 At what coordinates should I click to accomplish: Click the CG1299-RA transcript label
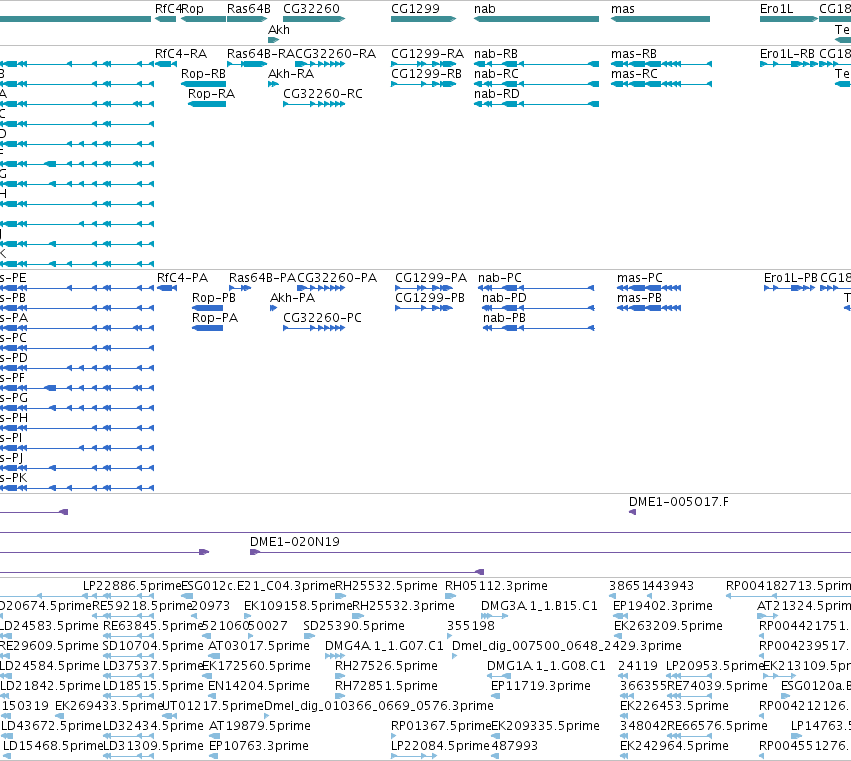click(x=427, y=54)
